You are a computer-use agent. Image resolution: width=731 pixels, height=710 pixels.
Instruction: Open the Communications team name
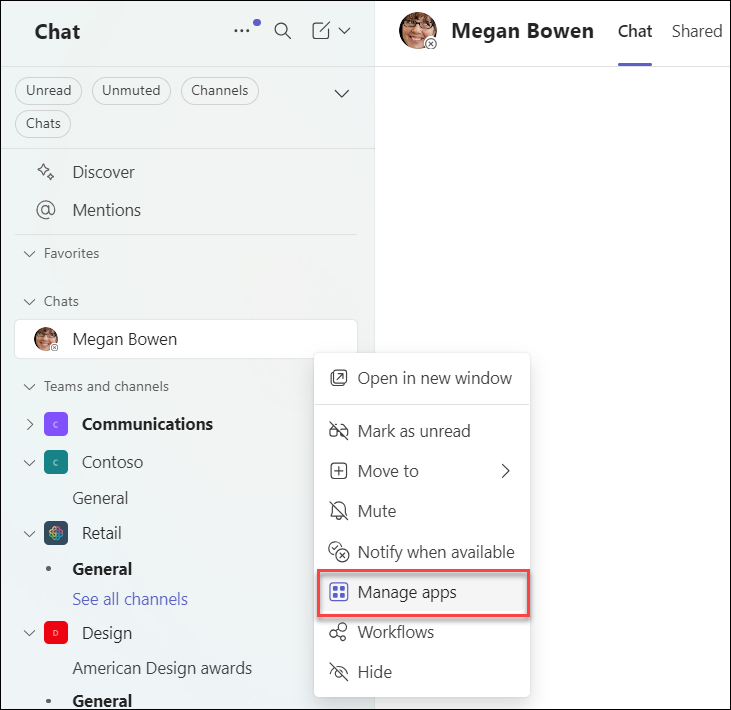(x=147, y=424)
